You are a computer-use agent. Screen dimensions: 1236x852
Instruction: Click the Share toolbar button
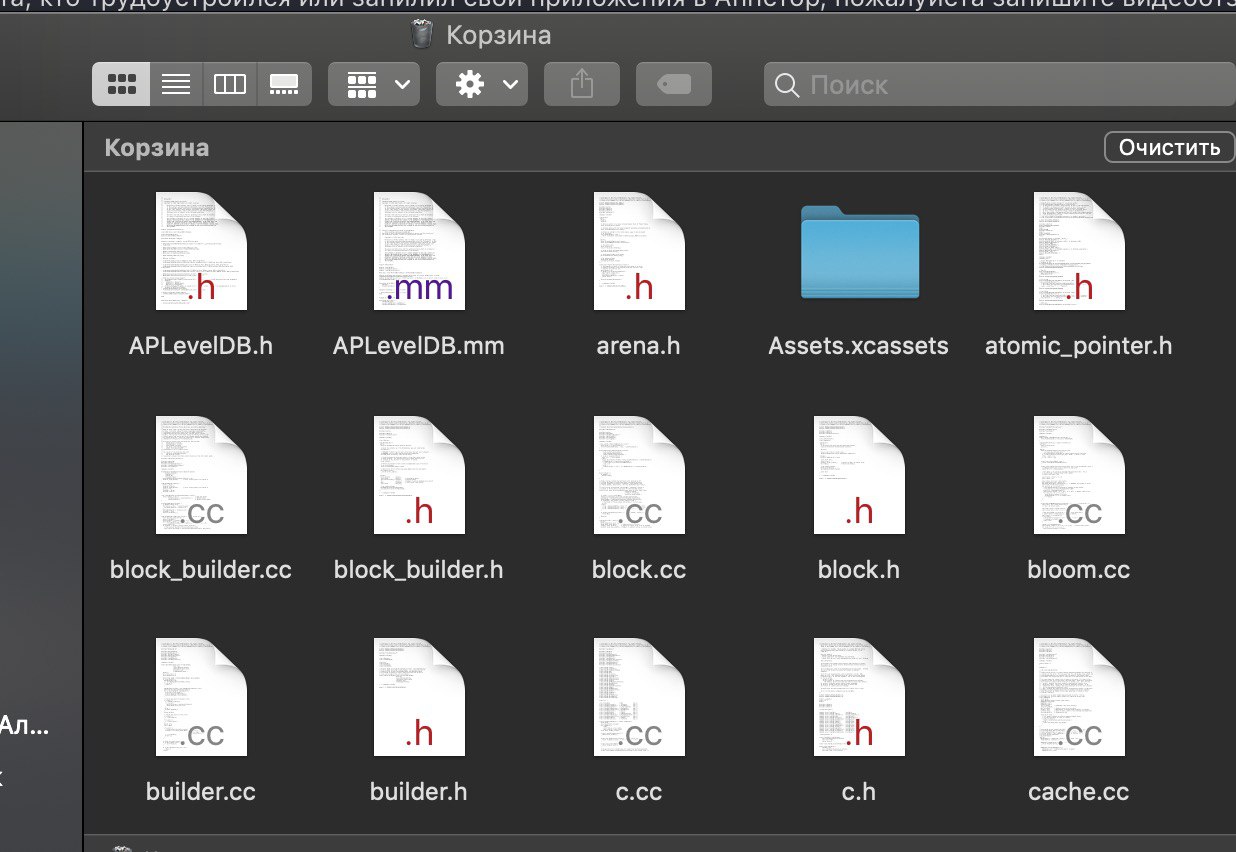[x=582, y=84]
